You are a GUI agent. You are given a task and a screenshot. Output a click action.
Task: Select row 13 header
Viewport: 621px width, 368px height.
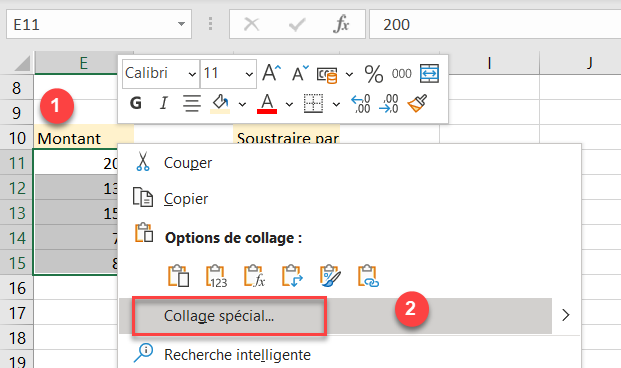click(x=17, y=213)
